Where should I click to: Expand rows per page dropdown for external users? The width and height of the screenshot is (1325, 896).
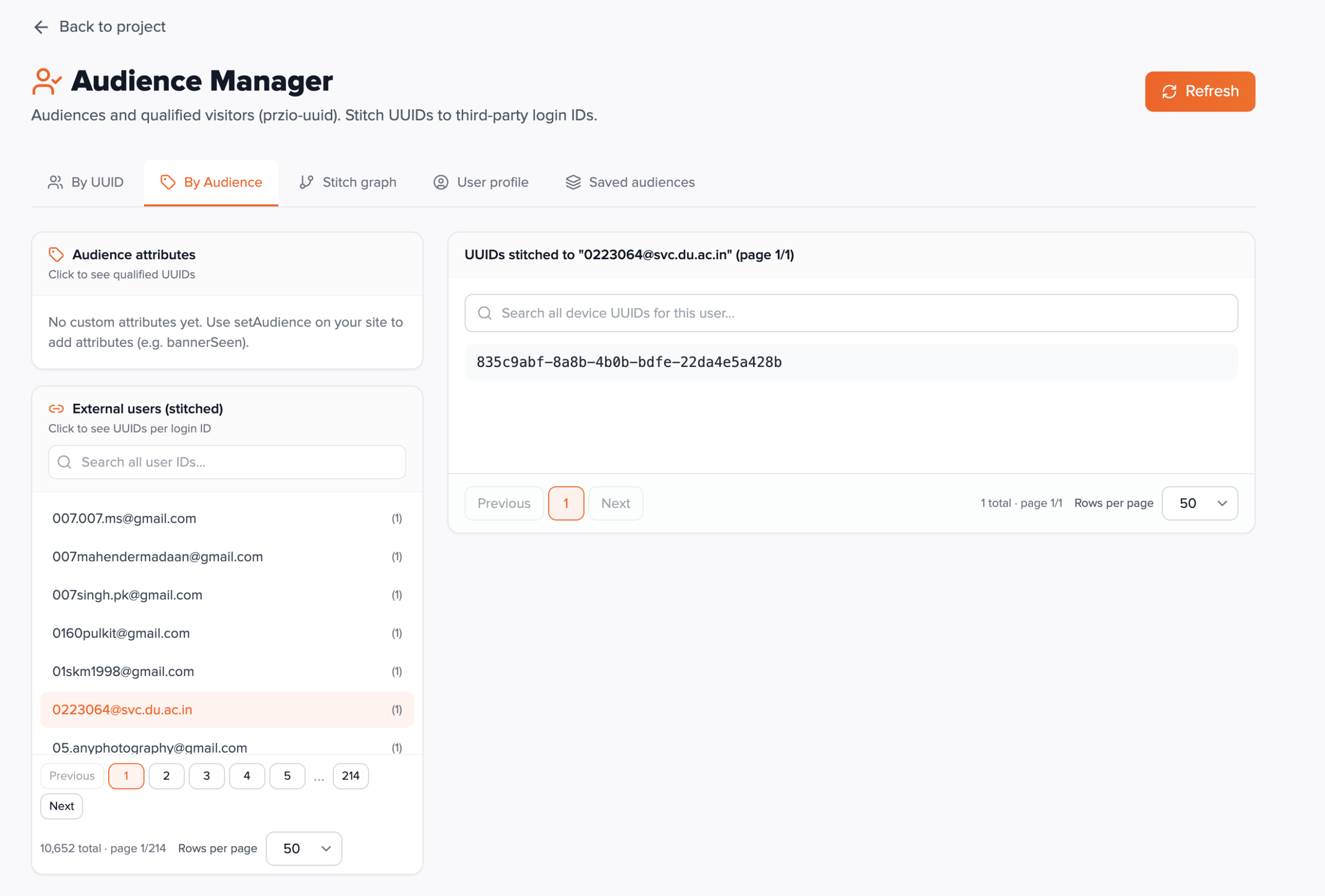pyautogui.click(x=304, y=849)
